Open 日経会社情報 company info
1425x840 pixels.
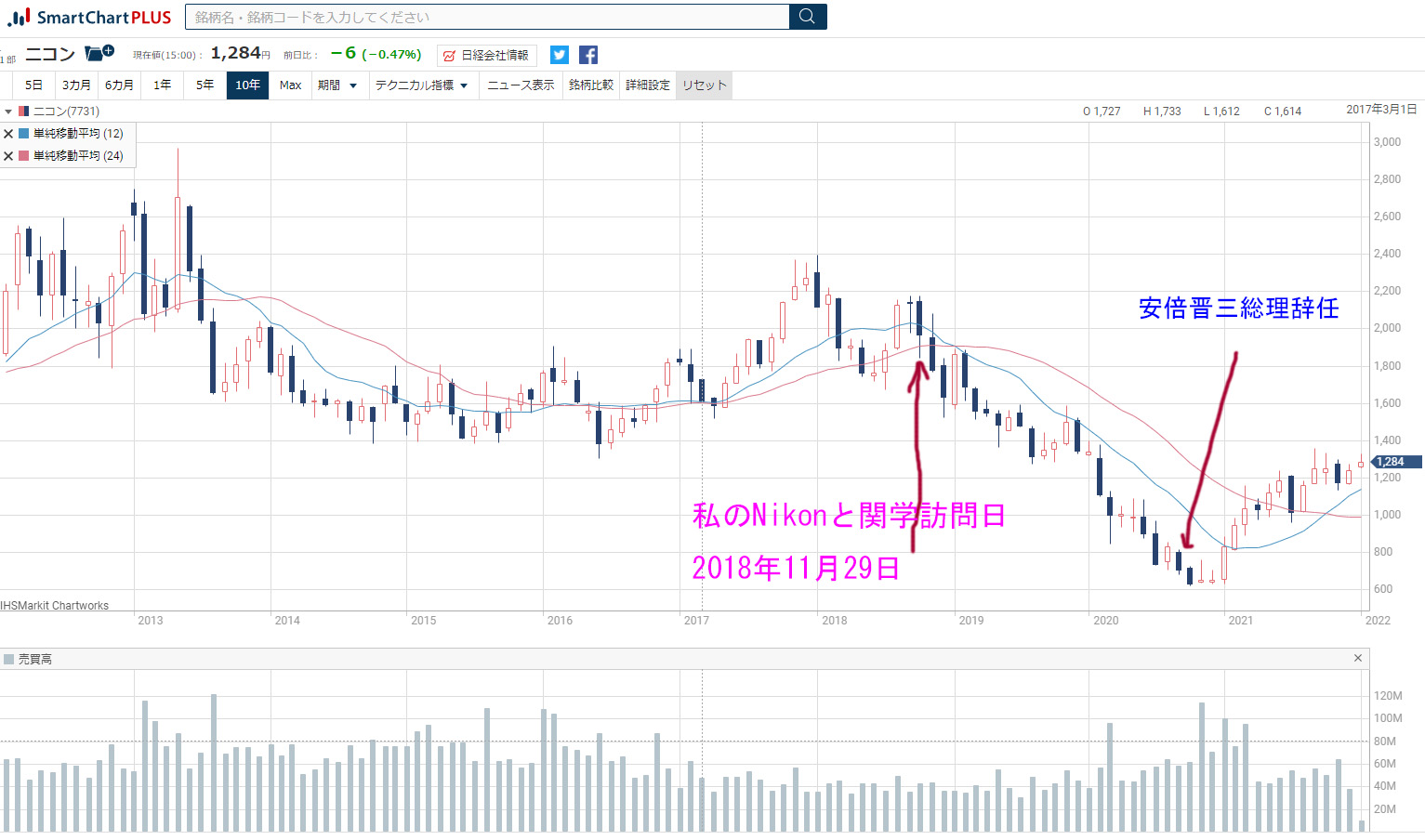pyautogui.click(x=487, y=56)
